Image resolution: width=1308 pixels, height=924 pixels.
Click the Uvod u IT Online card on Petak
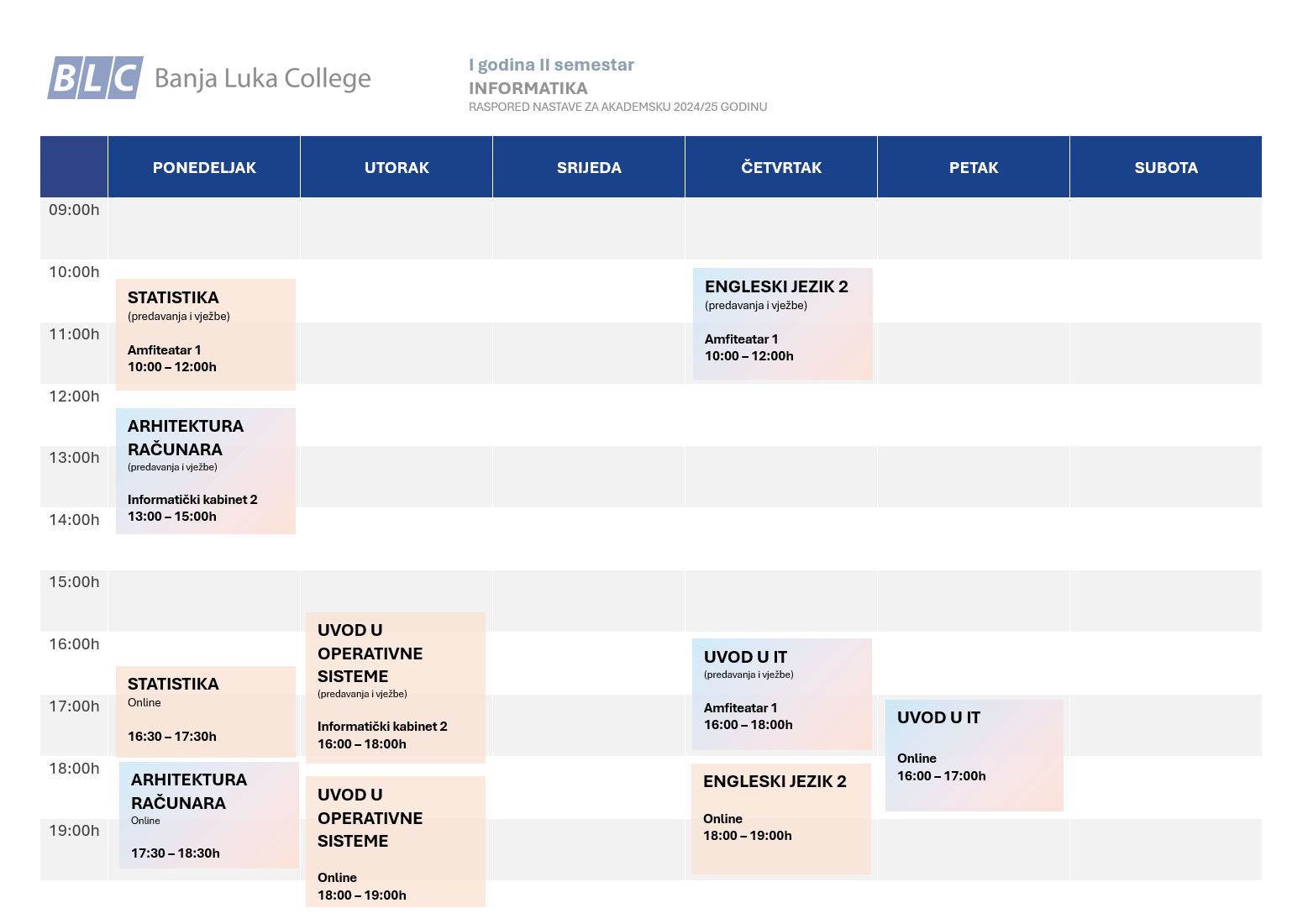pyautogui.click(x=974, y=755)
